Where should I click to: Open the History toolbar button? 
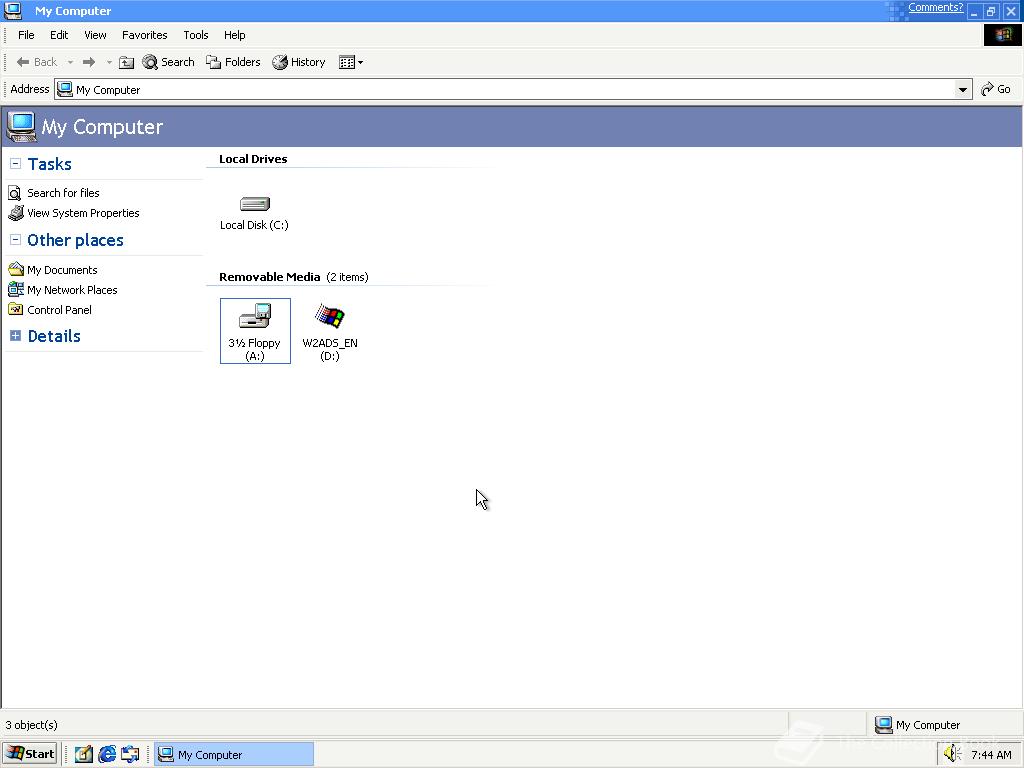pos(299,62)
